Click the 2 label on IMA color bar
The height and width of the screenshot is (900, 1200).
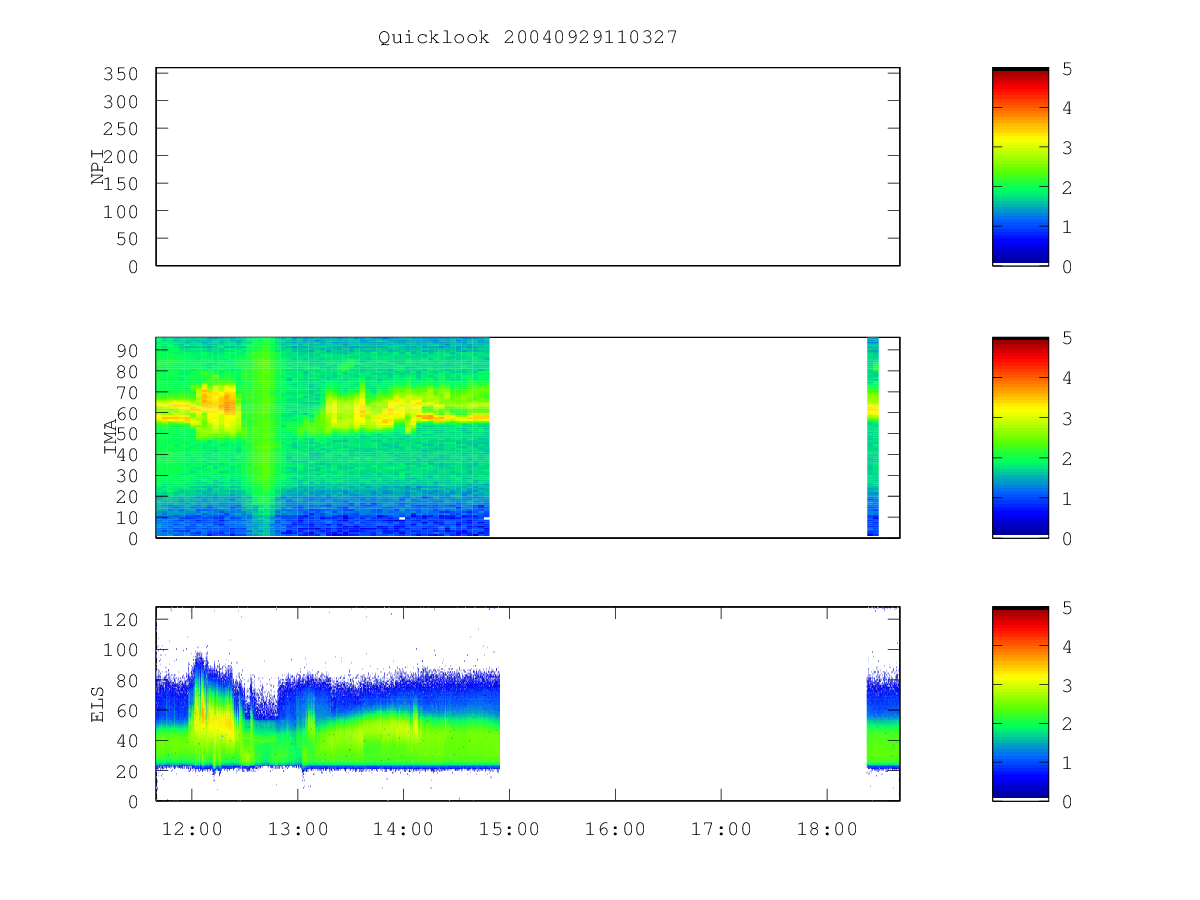tap(1068, 459)
